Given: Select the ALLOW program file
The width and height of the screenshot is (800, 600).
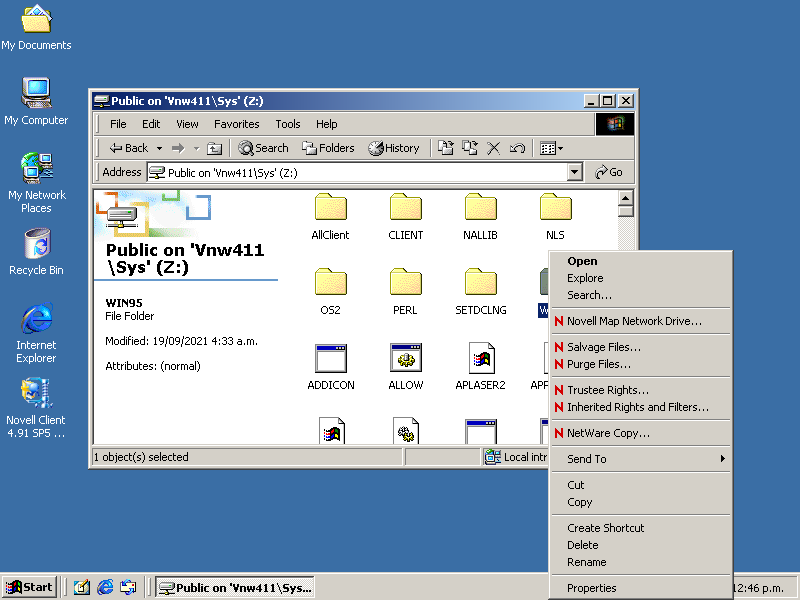Looking at the screenshot, I should pyautogui.click(x=406, y=367).
